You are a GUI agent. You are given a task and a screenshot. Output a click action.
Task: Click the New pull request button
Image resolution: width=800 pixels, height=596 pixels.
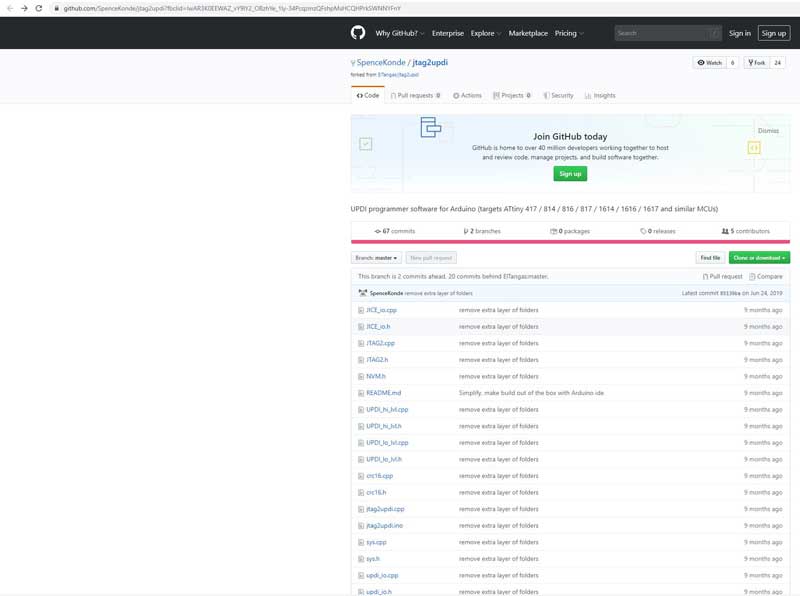pyautogui.click(x=431, y=258)
